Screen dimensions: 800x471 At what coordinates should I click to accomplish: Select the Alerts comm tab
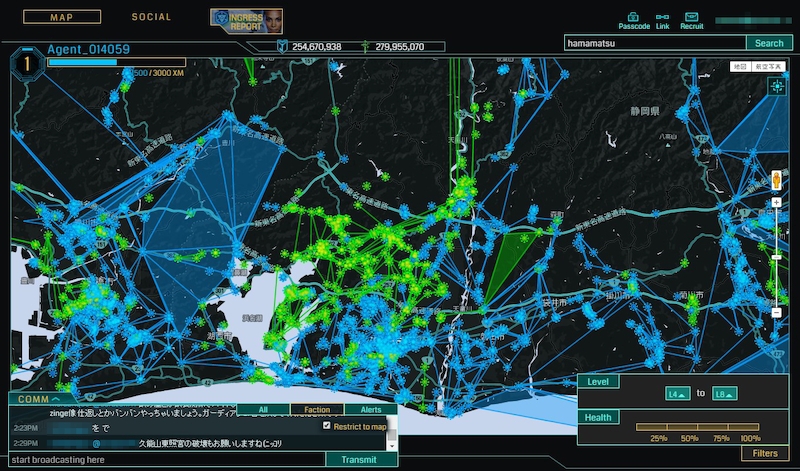tap(371, 410)
